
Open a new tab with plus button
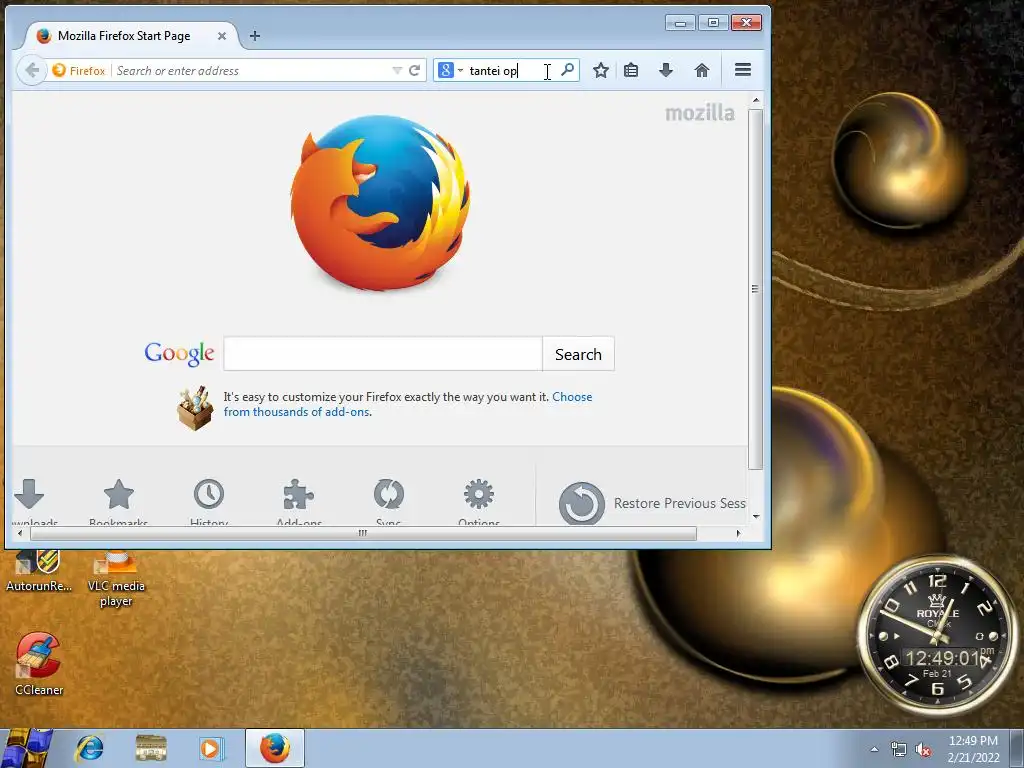click(x=255, y=36)
